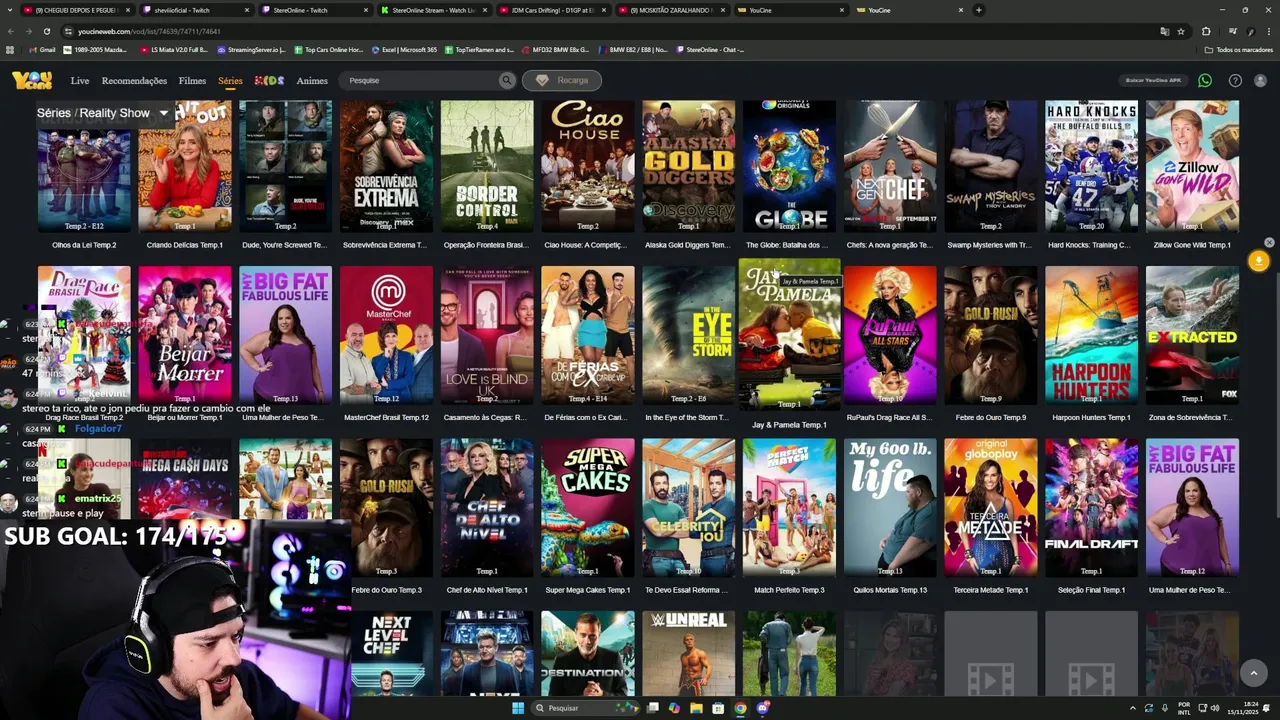The width and height of the screenshot is (1280, 720).
Task: Open Filmes menu item
Action: tap(192, 80)
